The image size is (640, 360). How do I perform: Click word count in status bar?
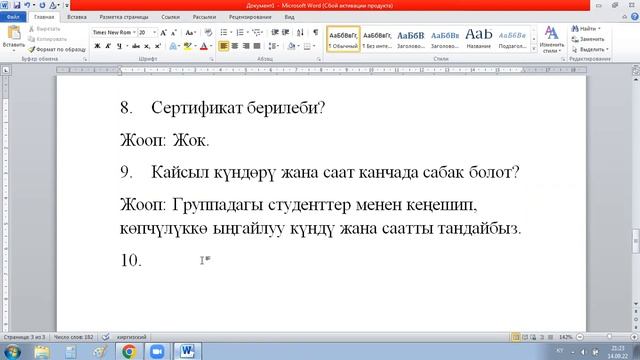pyautogui.click(x=73, y=337)
